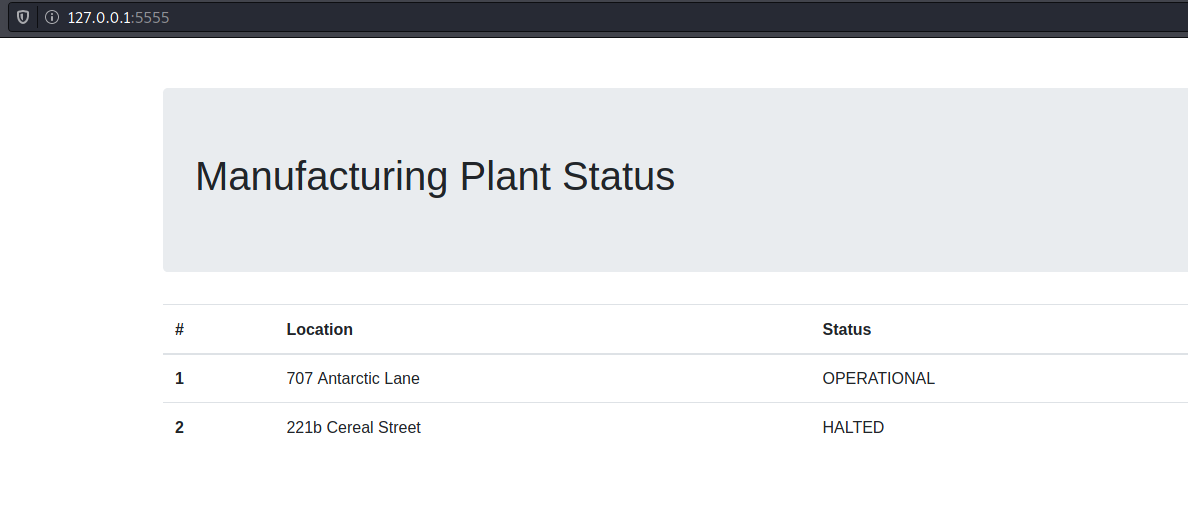Open the site information icon
Screen dimensions: 1188x506
[x=52, y=17]
